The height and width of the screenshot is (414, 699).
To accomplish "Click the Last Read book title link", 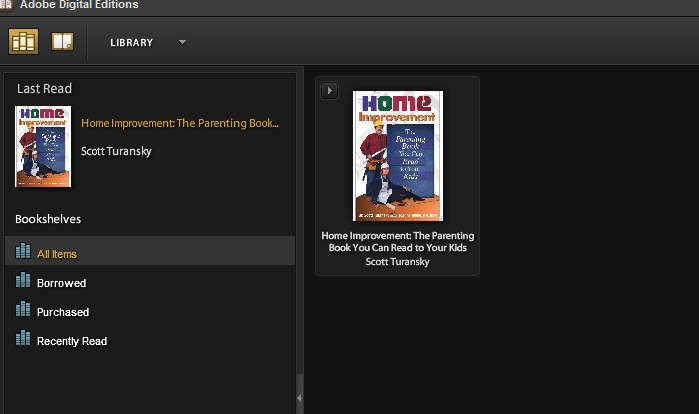I will [180, 123].
